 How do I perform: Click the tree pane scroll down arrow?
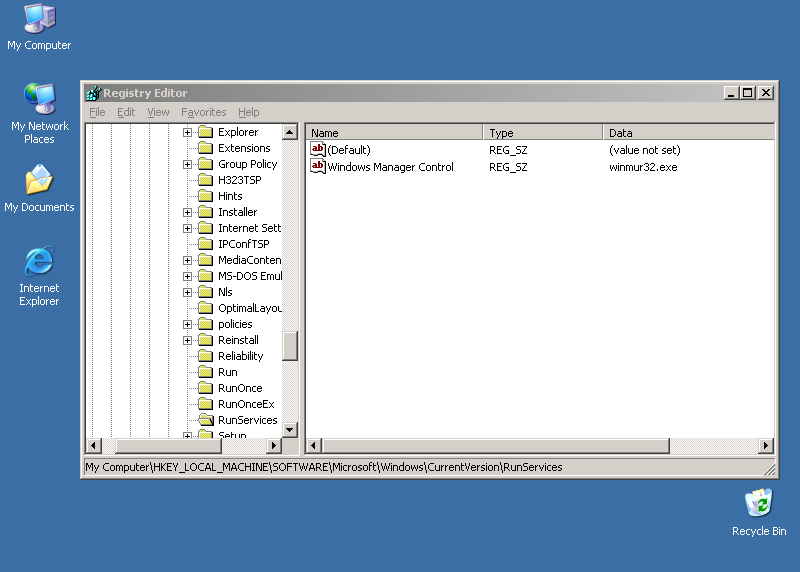tap(290, 430)
